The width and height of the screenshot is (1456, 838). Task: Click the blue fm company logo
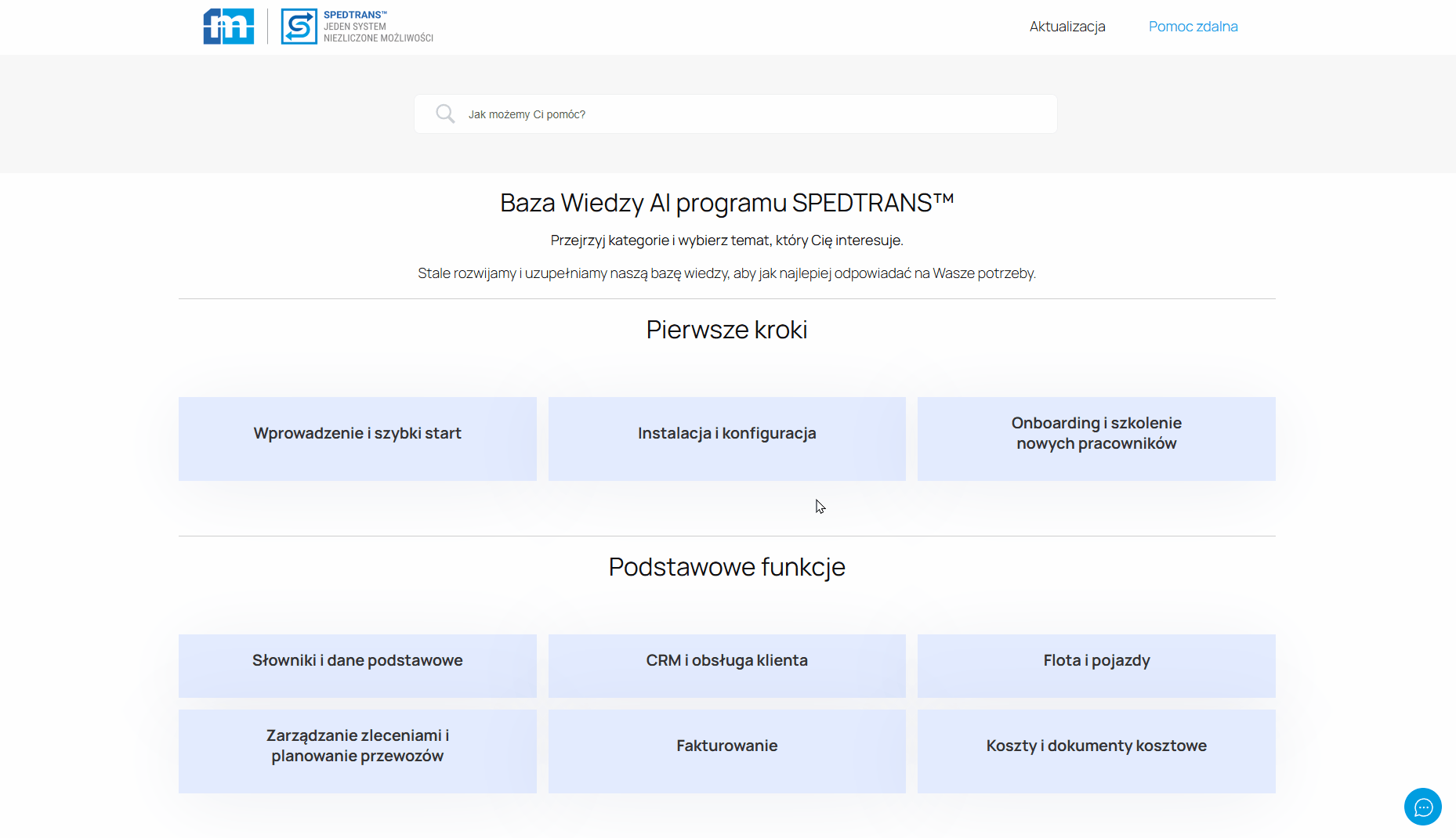coord(228,27)
